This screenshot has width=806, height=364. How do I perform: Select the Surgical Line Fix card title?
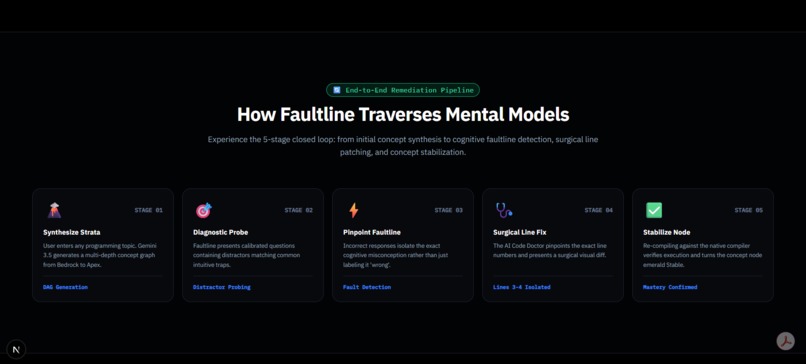coord(520,232)
